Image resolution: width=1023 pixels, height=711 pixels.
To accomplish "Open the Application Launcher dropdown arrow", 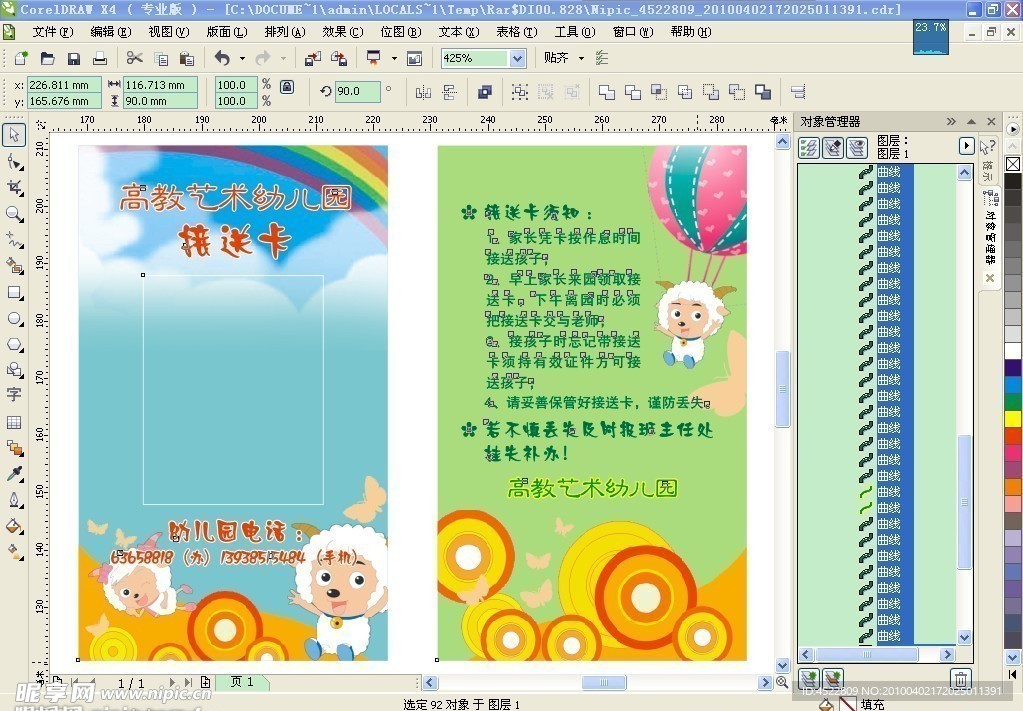I will click(394, 58).
